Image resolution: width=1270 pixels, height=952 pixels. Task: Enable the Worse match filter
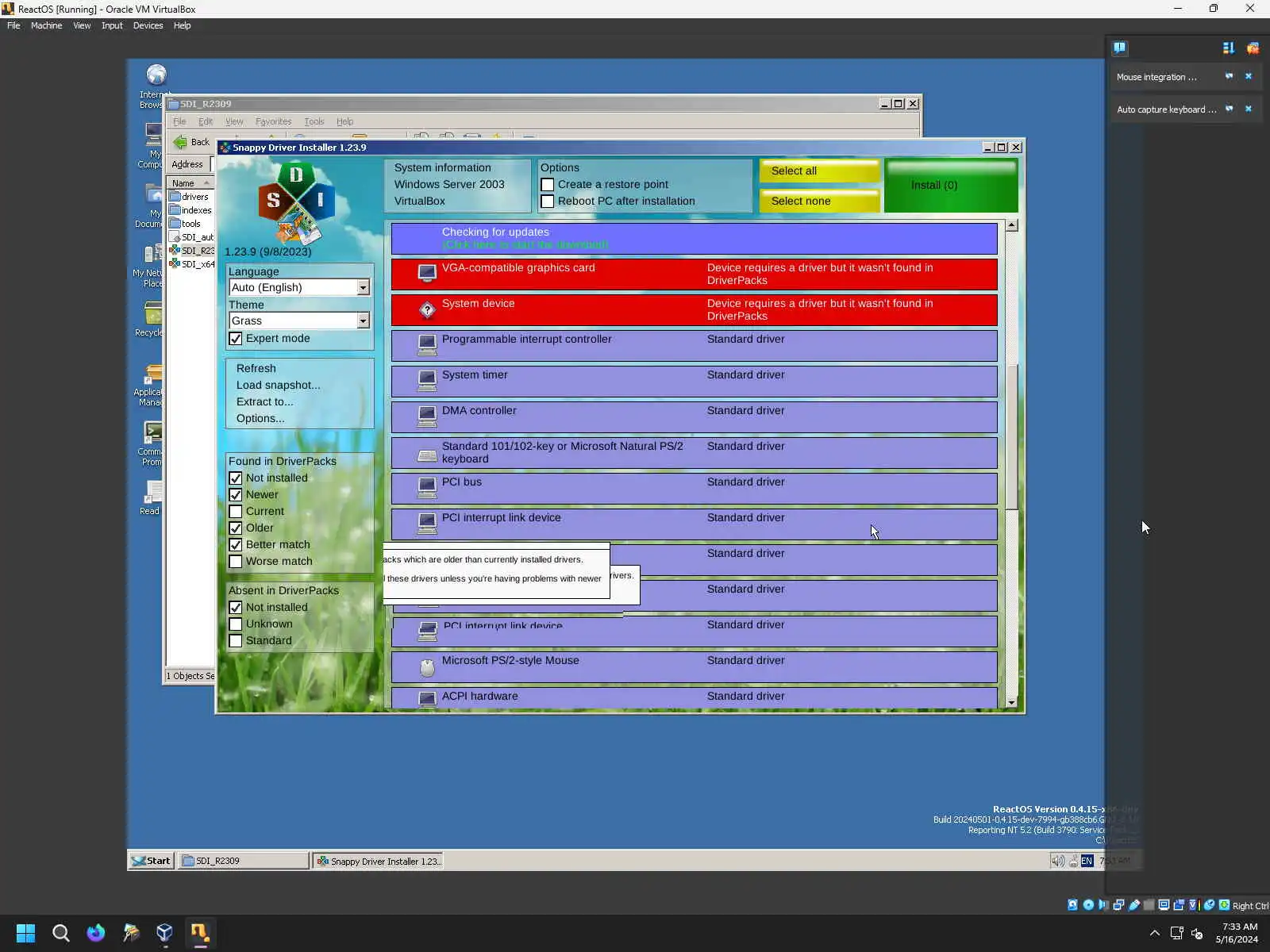[x=236, y=562]
